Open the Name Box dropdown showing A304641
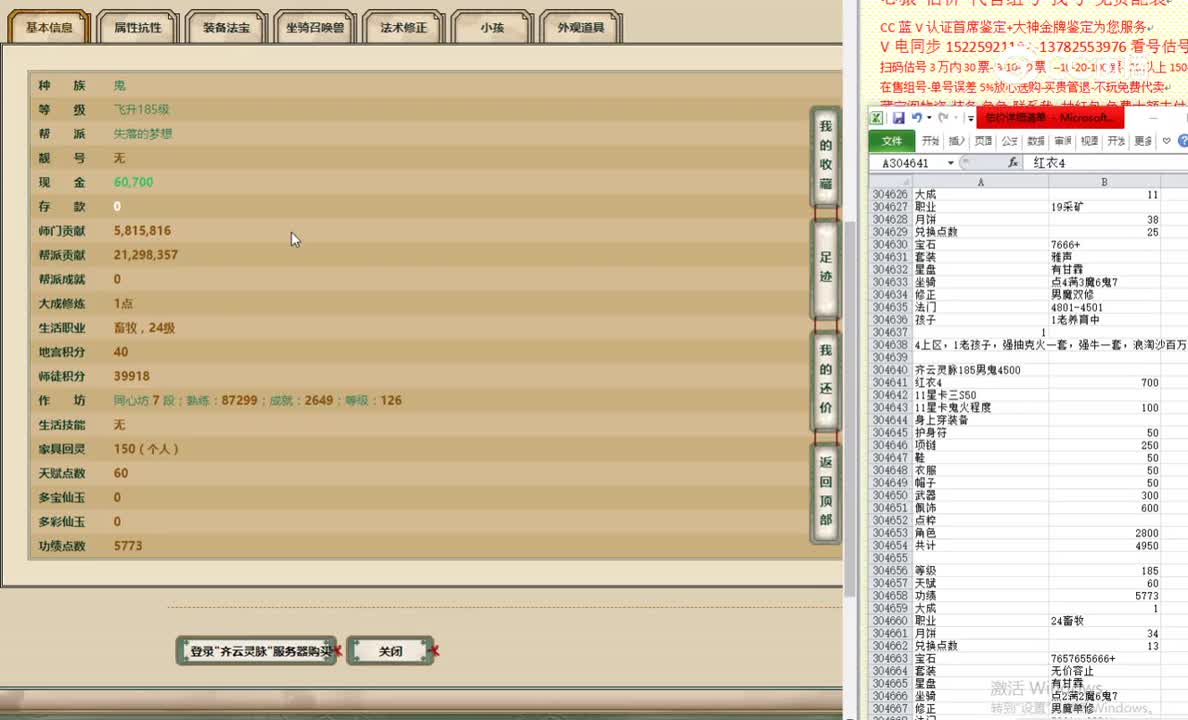 [950, 162]
